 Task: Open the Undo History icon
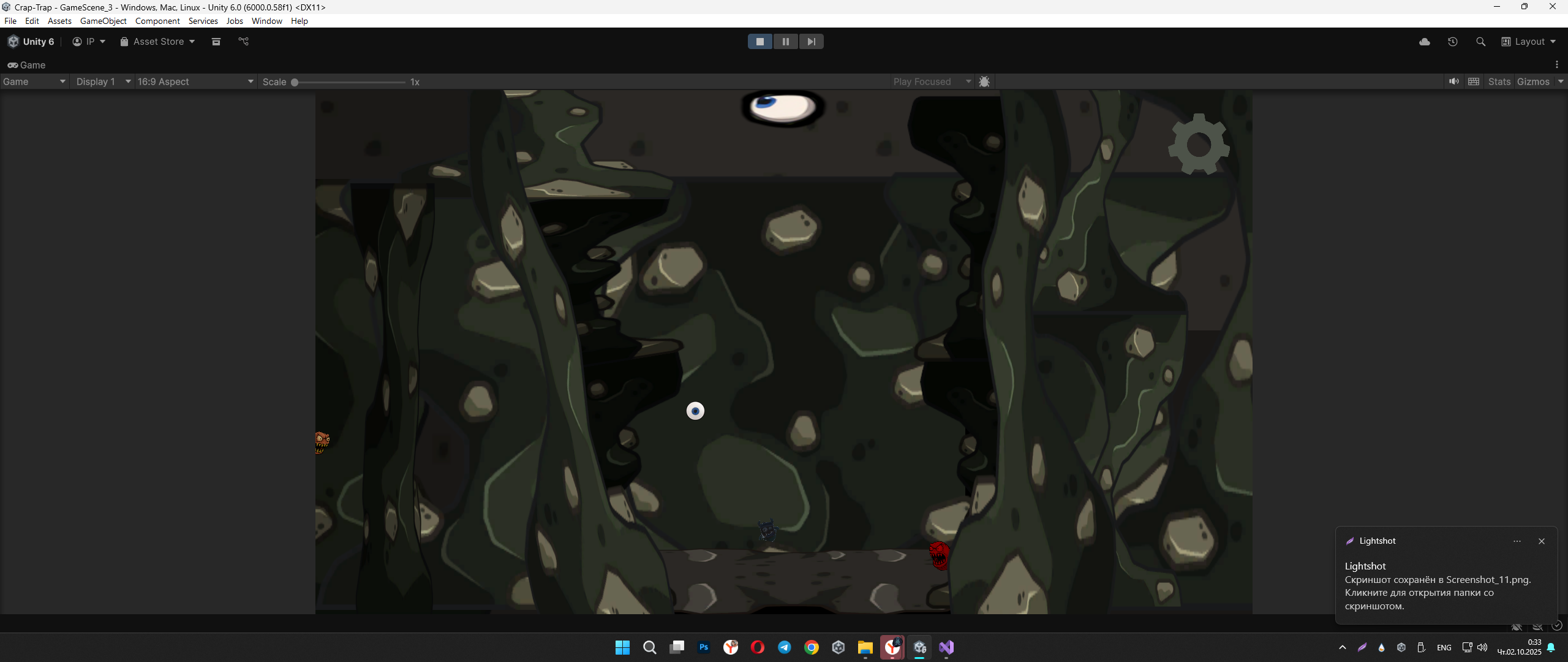tap(1452, 42)
